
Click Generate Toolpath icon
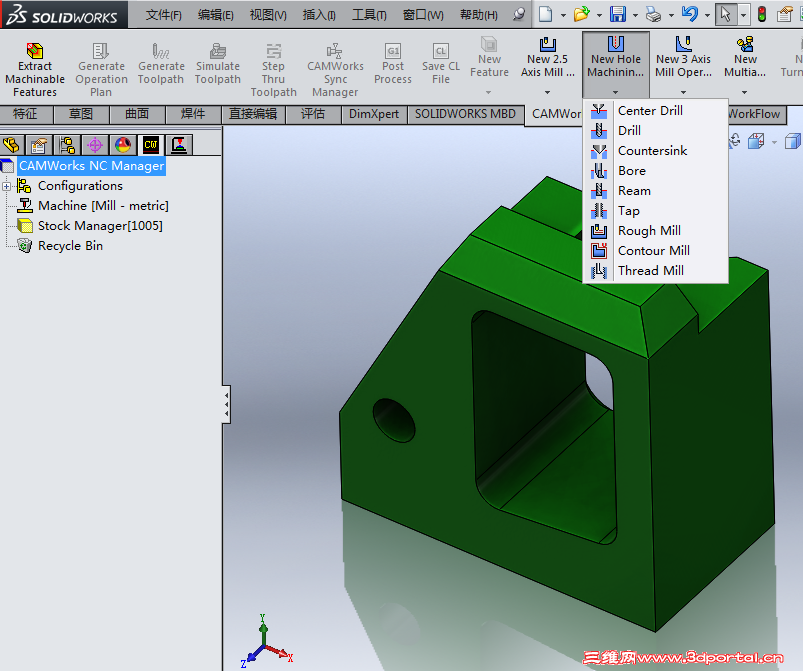point(161,51)
